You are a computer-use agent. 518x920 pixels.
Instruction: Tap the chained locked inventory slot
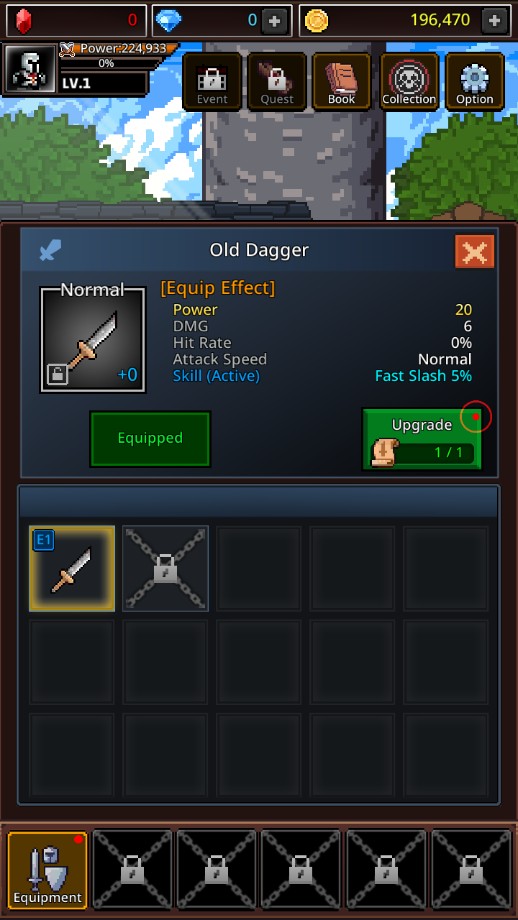tap(165, 569)
